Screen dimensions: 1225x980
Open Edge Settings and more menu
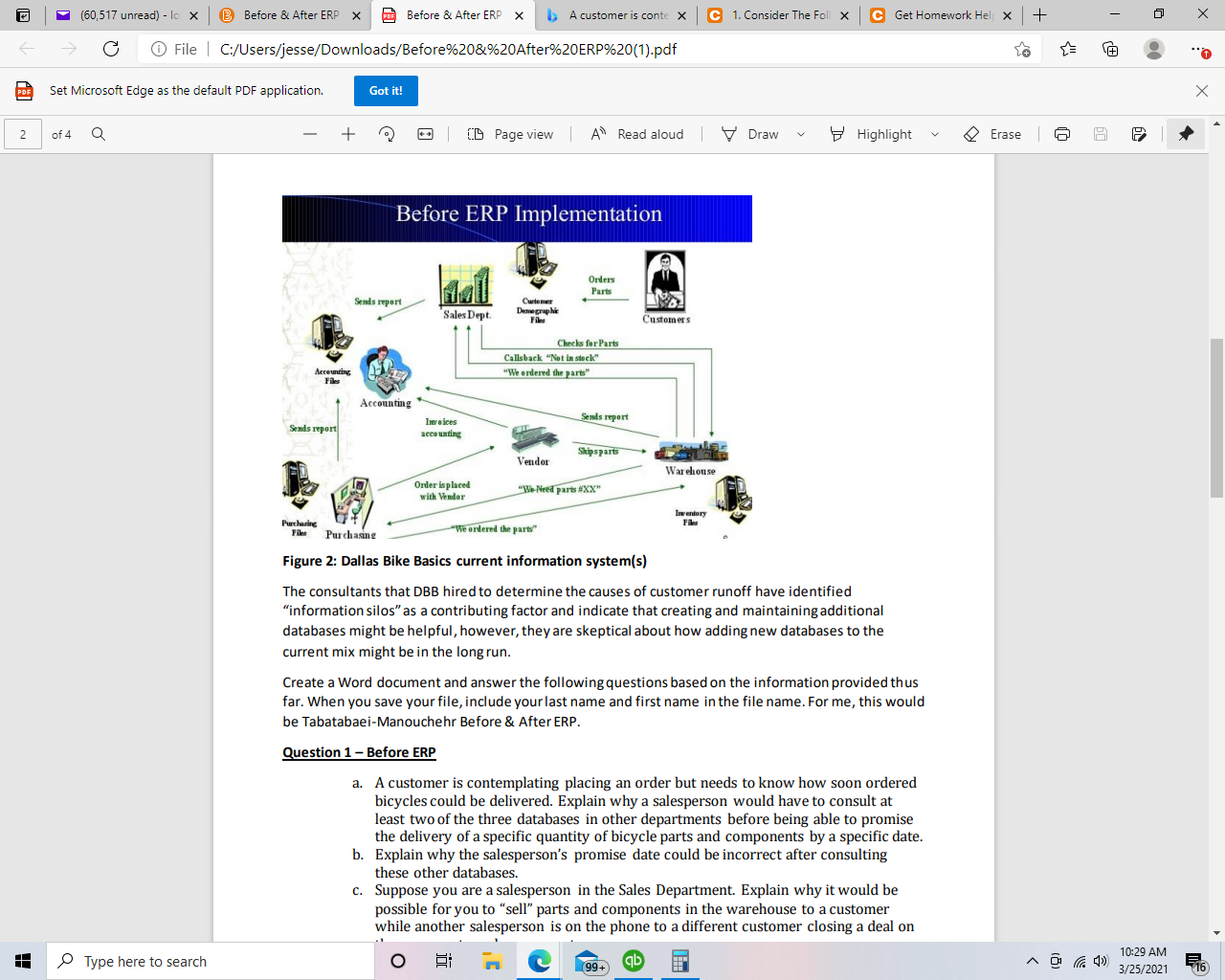(1199, 49)
